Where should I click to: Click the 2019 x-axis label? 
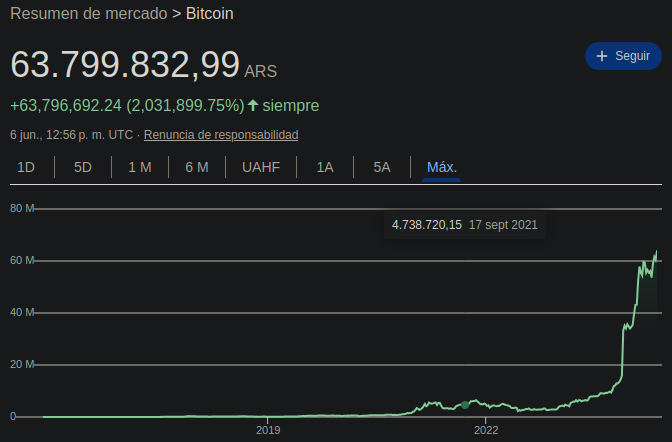click(x=268, y=430)
